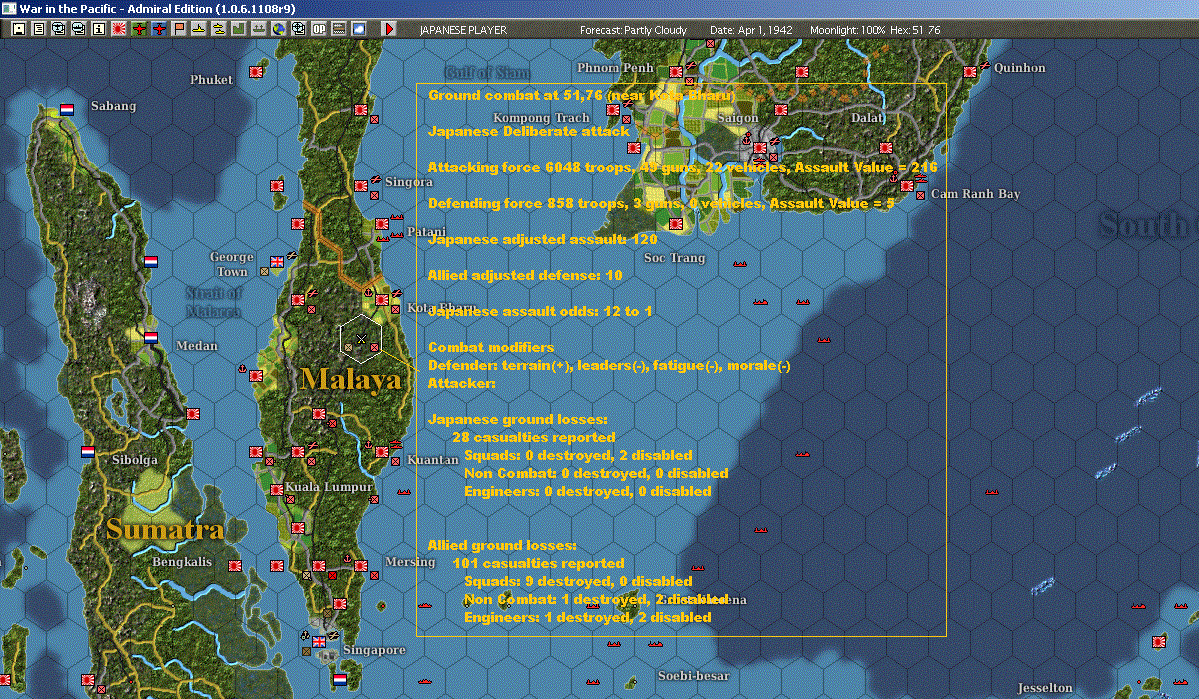Screen dimensions: 1199x699
Task: Click the Japanese flag near Jesselton
Action: [1158, 642]
